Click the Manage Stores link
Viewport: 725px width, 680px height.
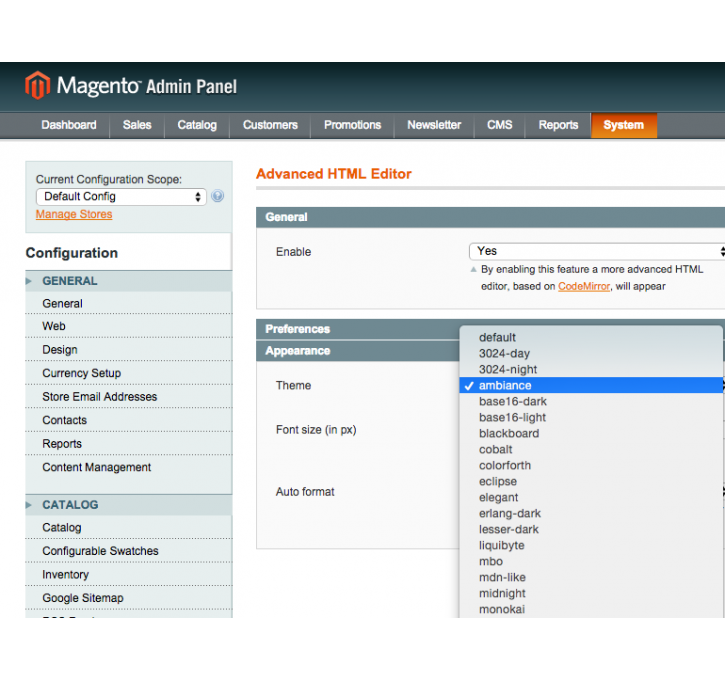[x=74, y=214]
